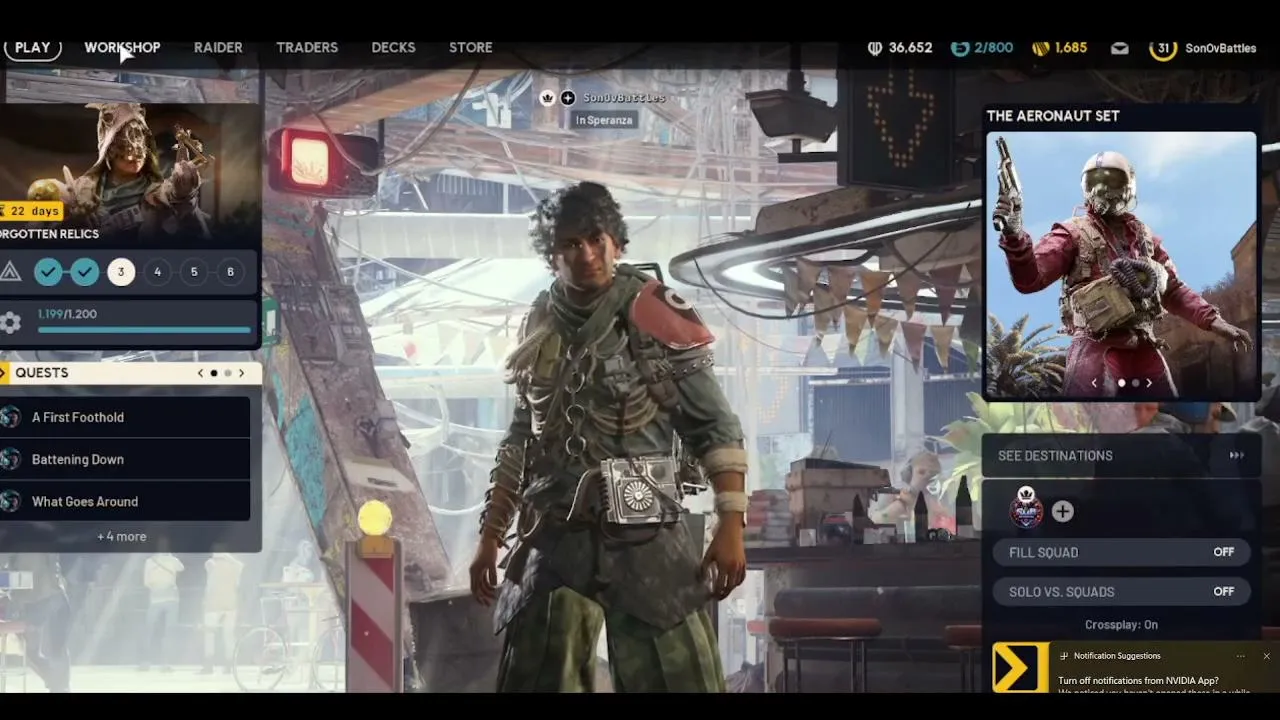Expand the +4 more quests
The image size is (1280, 720).
click(x=122, y=537)
